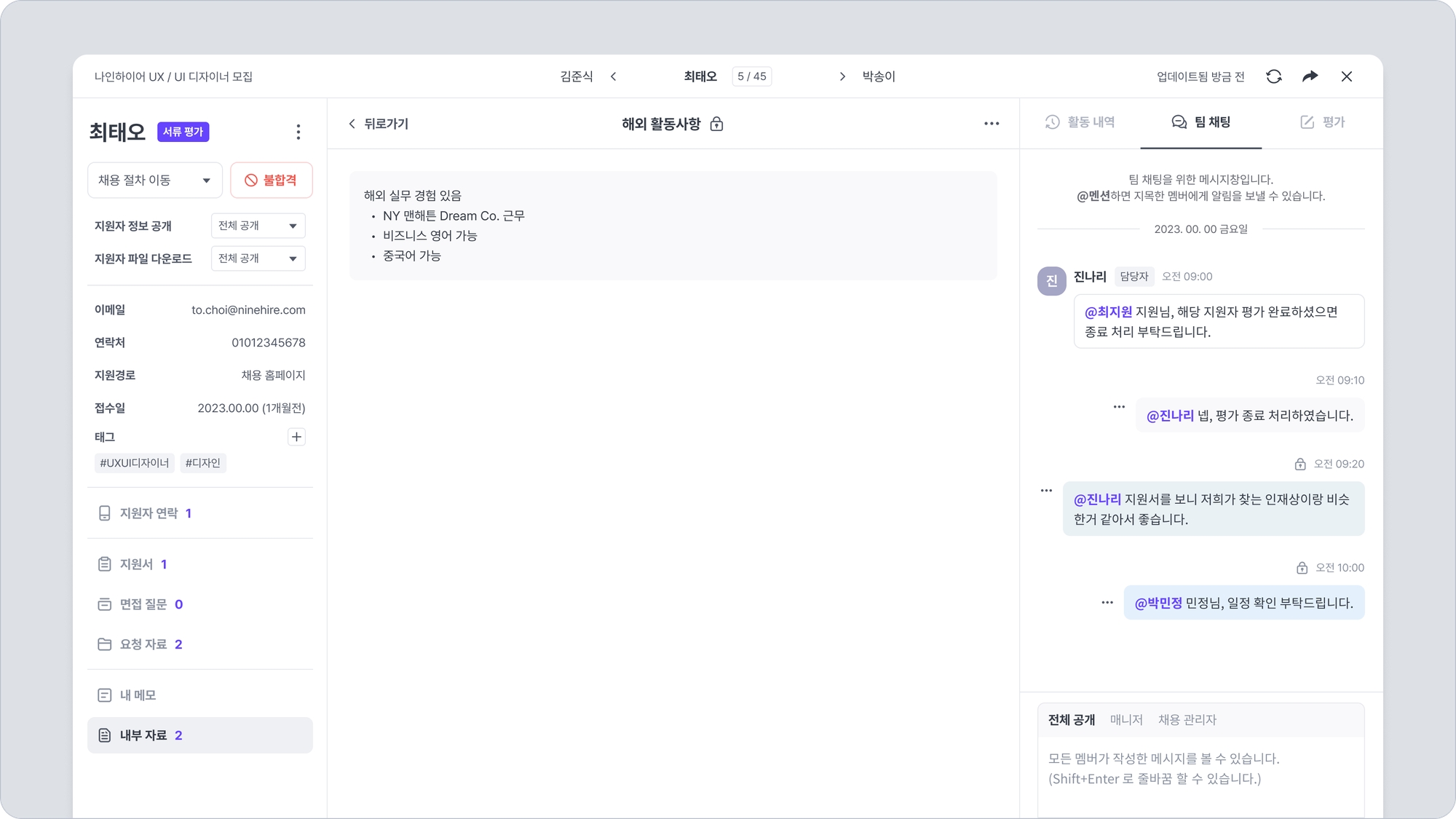1456x819 pixels.
Task: Select 채용 관리자 visibility option
Action: (1187, 719)
